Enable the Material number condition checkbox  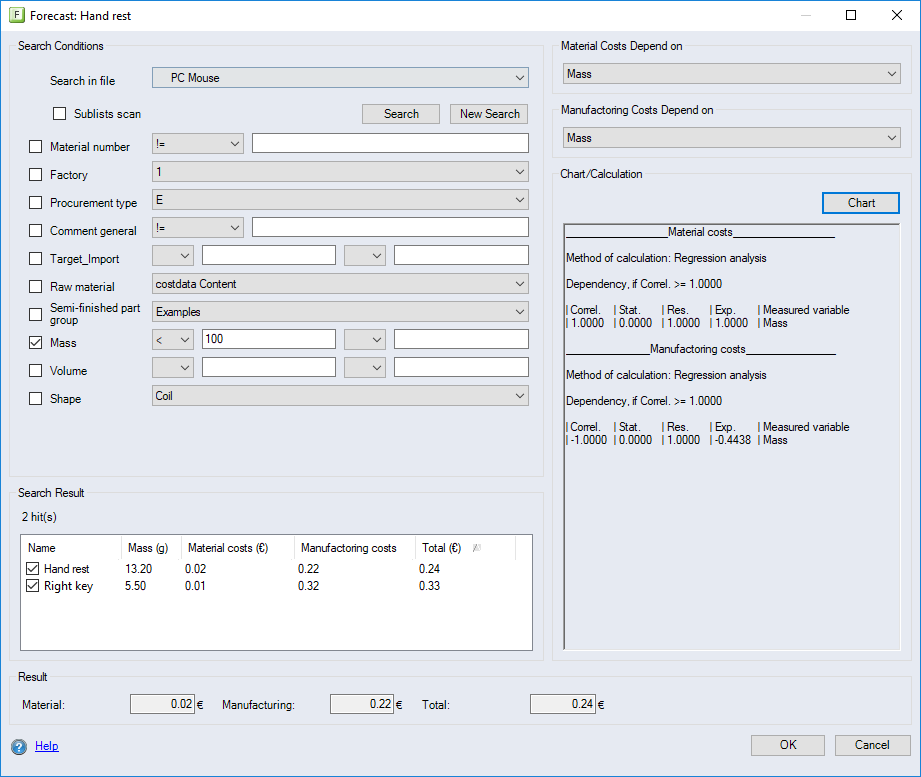click(x=36, y=147)
